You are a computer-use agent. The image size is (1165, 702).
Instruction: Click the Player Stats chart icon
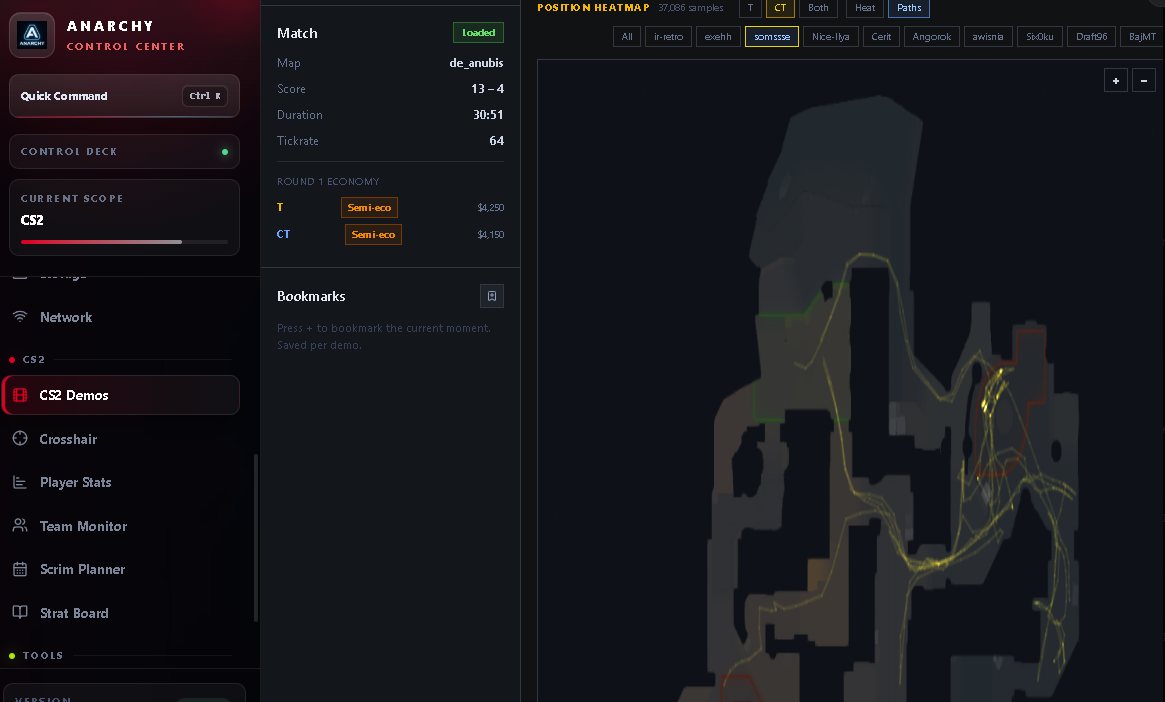(20, 482)
